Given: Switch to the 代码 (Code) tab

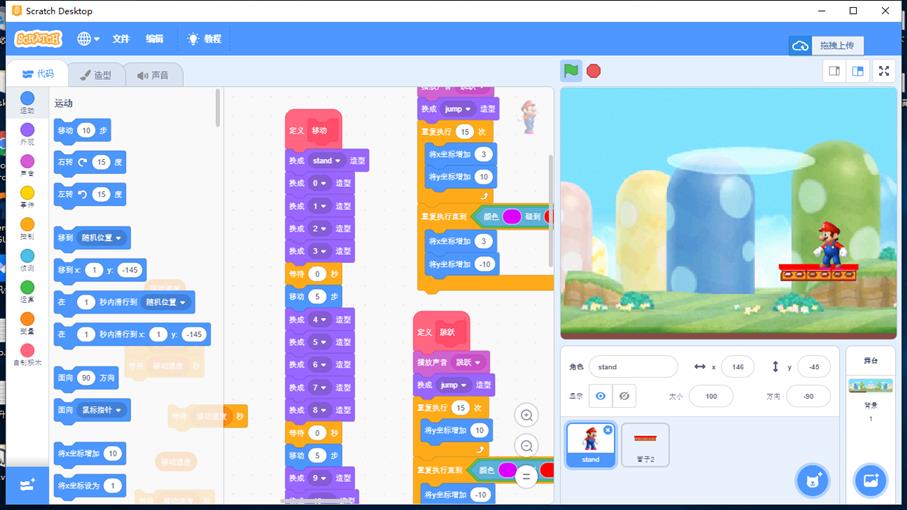Looking at the screenshot, I should pos(38,74).
